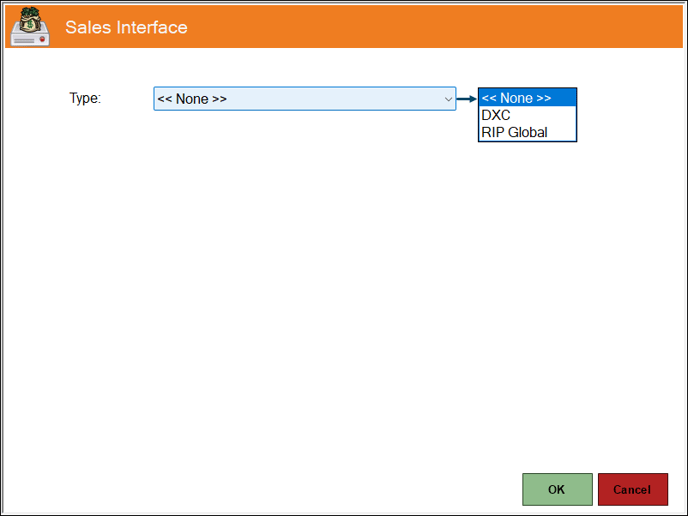
Task: Click the red Cancel button
Action: click(633, 489)
